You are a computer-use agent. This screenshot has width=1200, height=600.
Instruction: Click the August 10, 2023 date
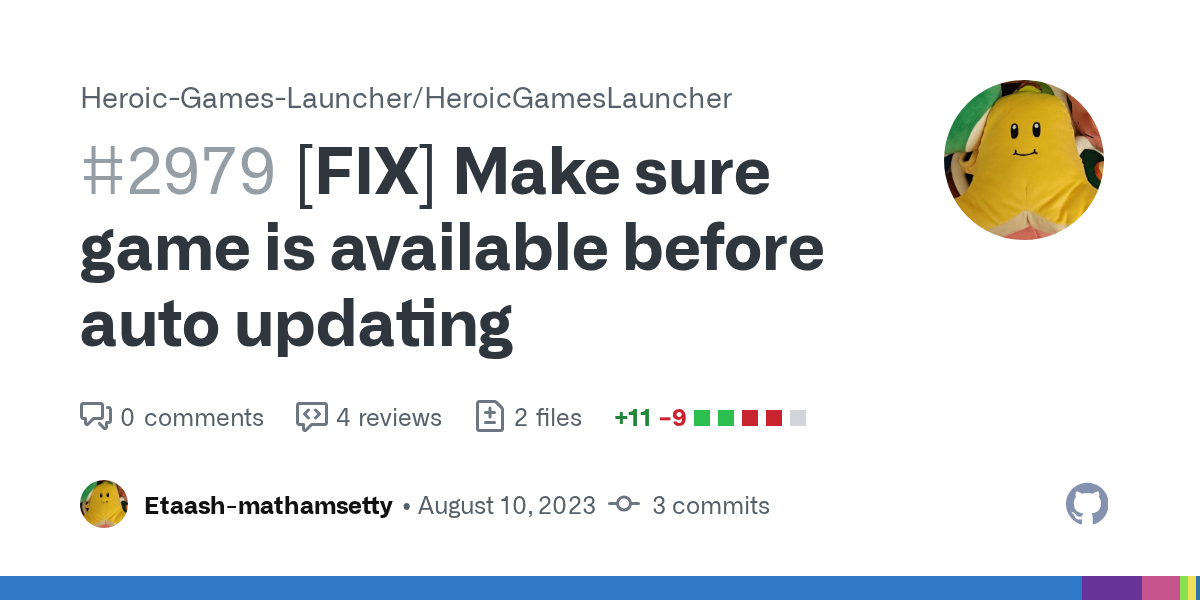point(506,506)
